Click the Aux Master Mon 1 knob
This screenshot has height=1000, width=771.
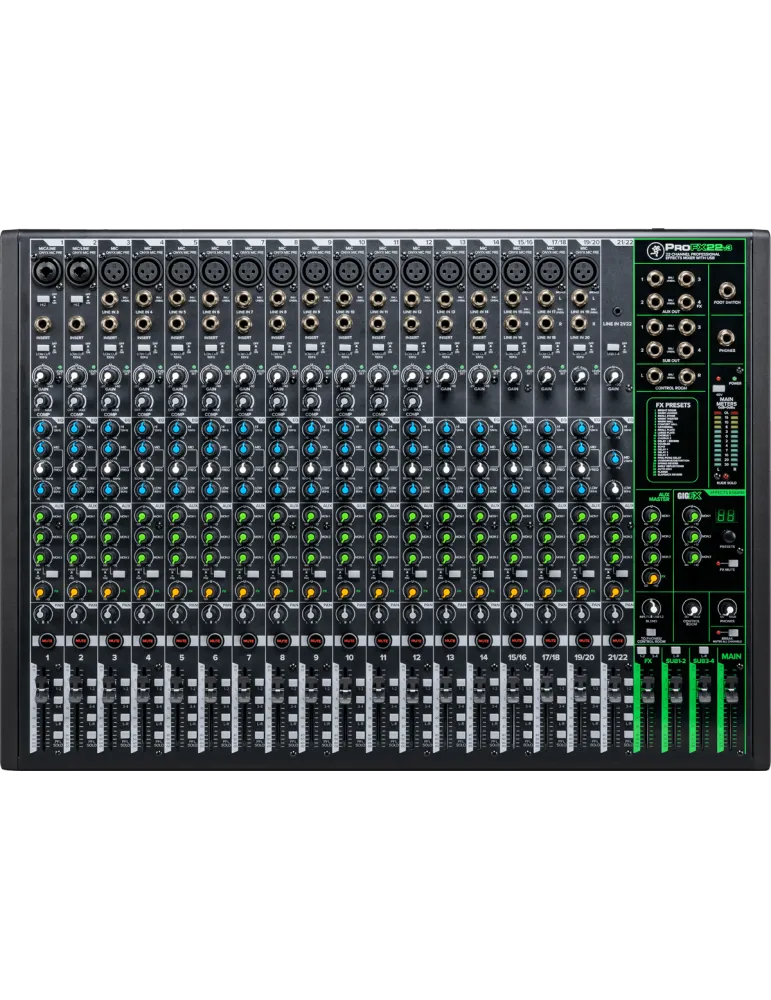651,516
